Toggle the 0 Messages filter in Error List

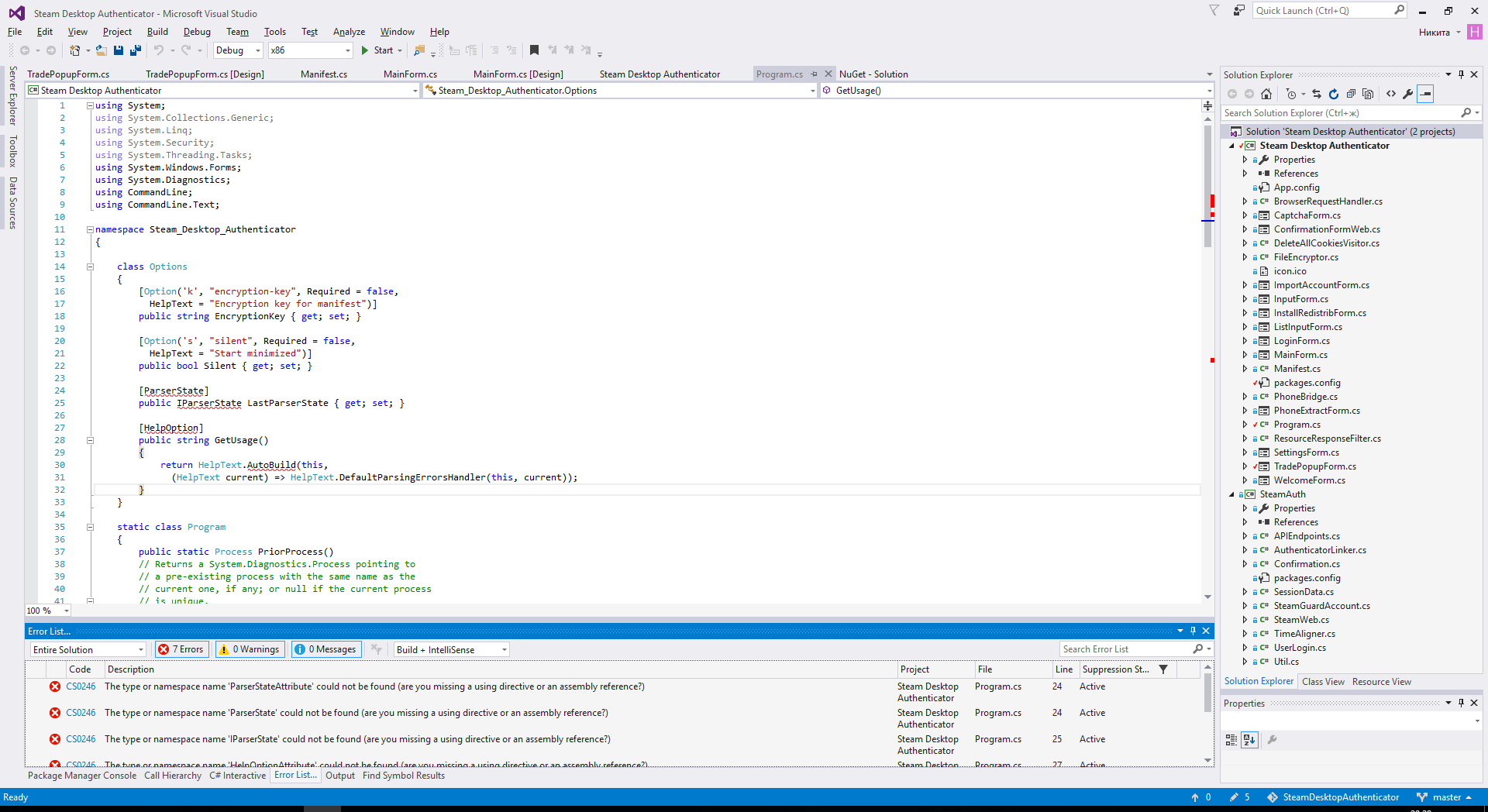(x=325, y=649)
